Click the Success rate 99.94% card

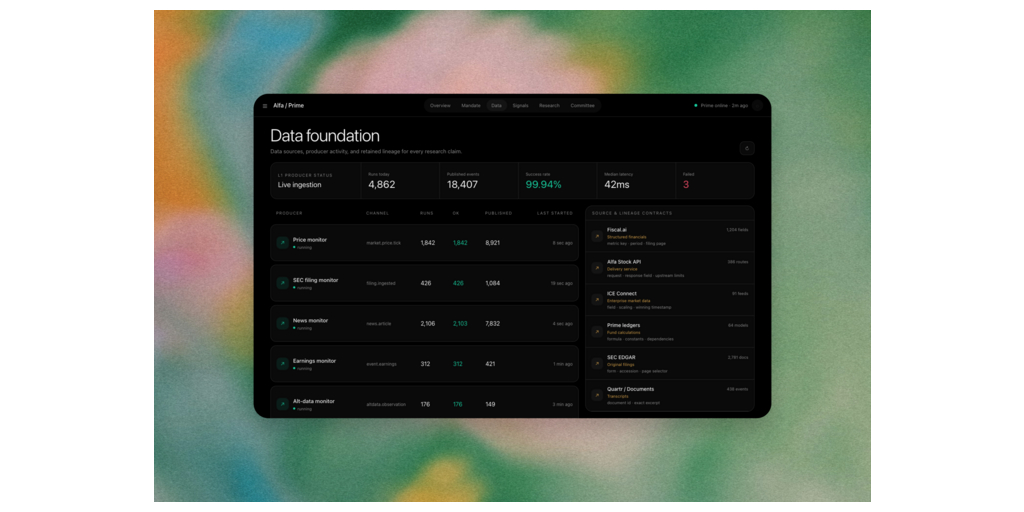557,181
